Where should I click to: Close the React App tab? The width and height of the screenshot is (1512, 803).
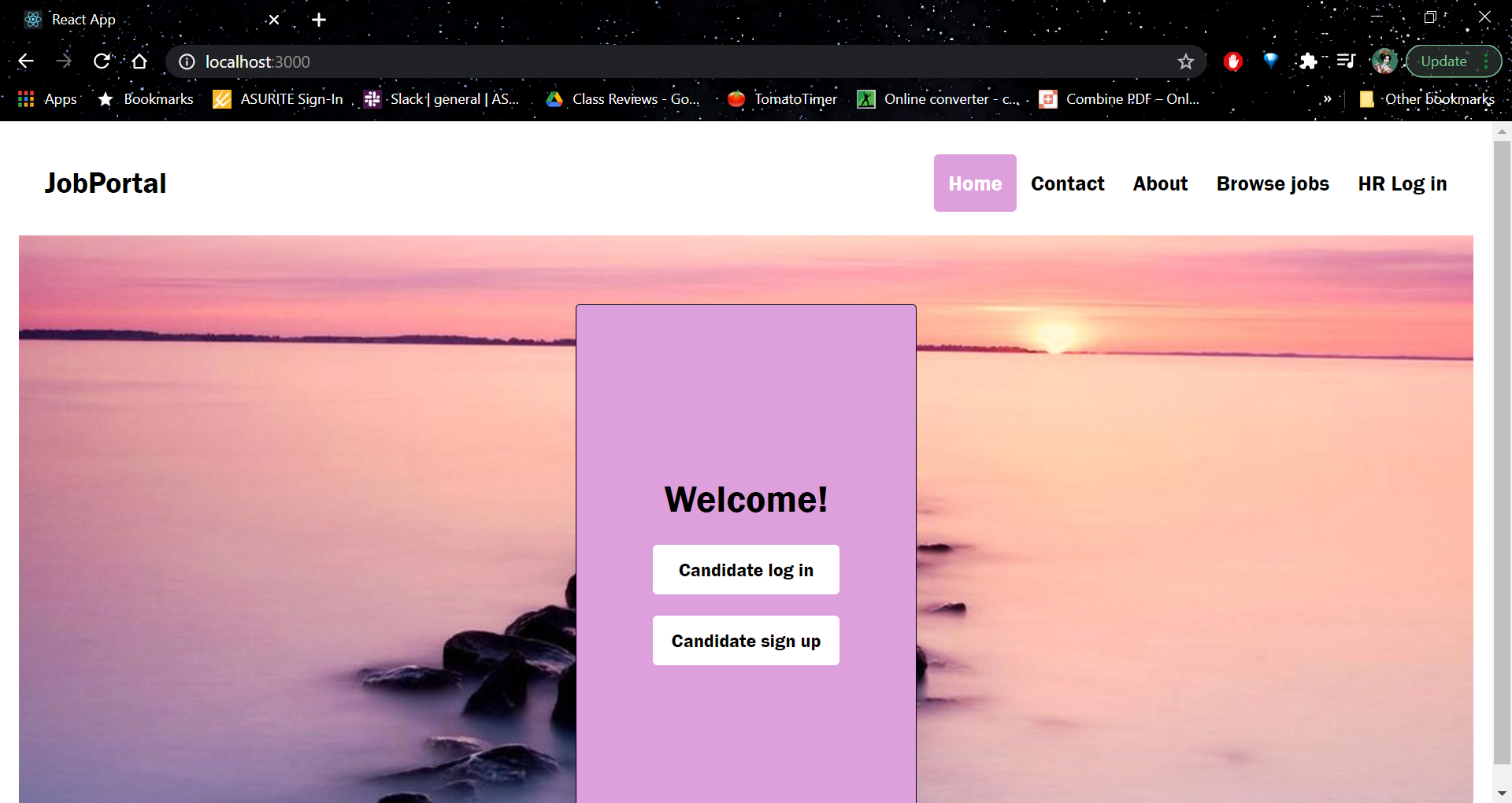[x=274, y=20]
